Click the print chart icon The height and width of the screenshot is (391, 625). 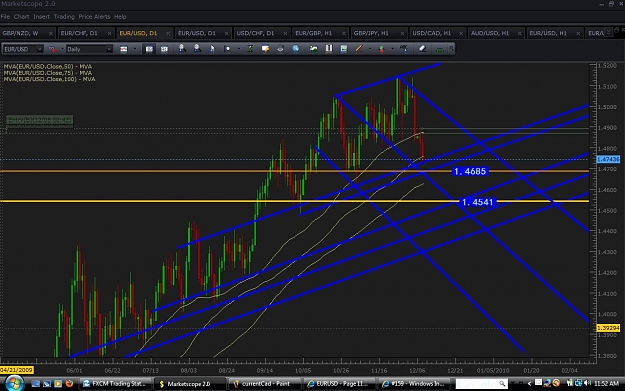[x=280, y=49]
